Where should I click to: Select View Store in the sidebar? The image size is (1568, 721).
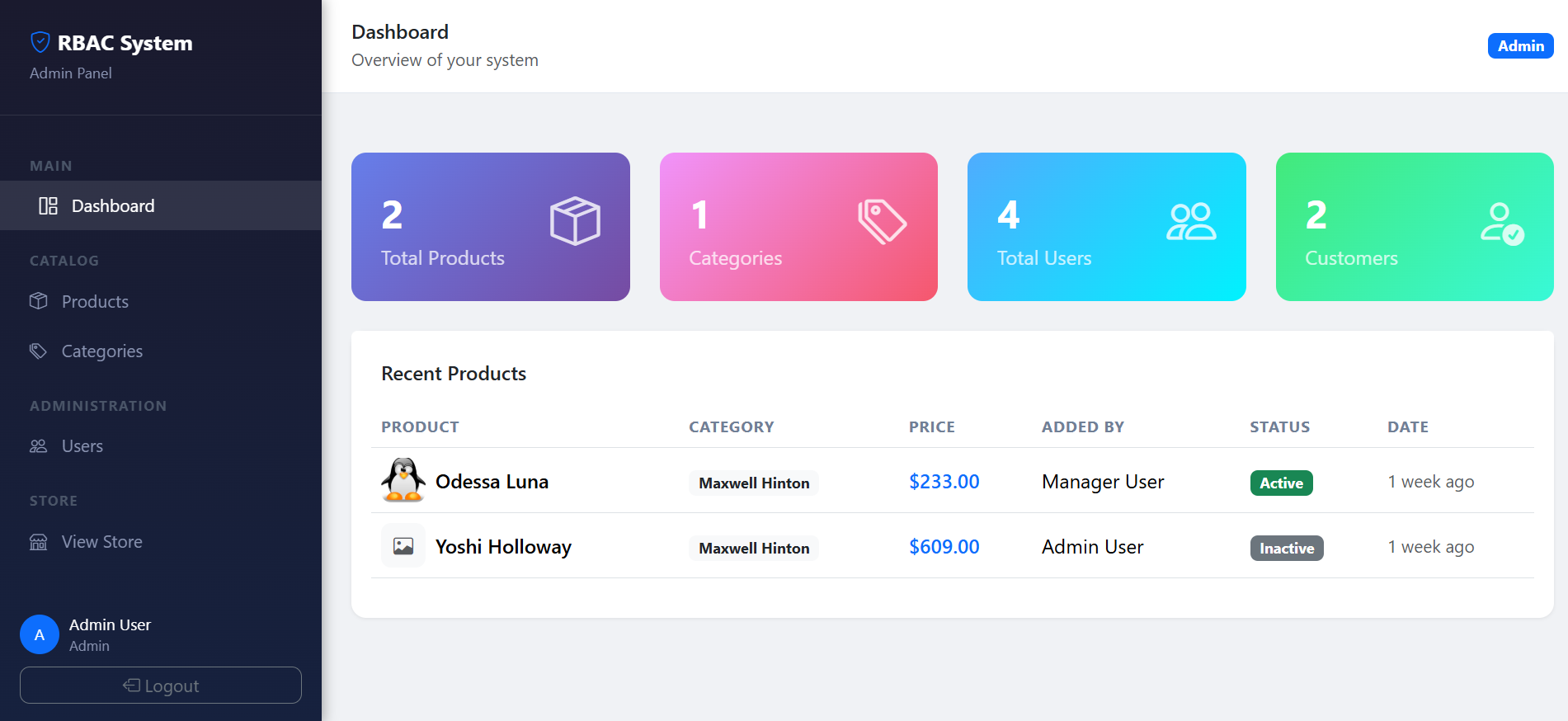(x=161, y=542)
